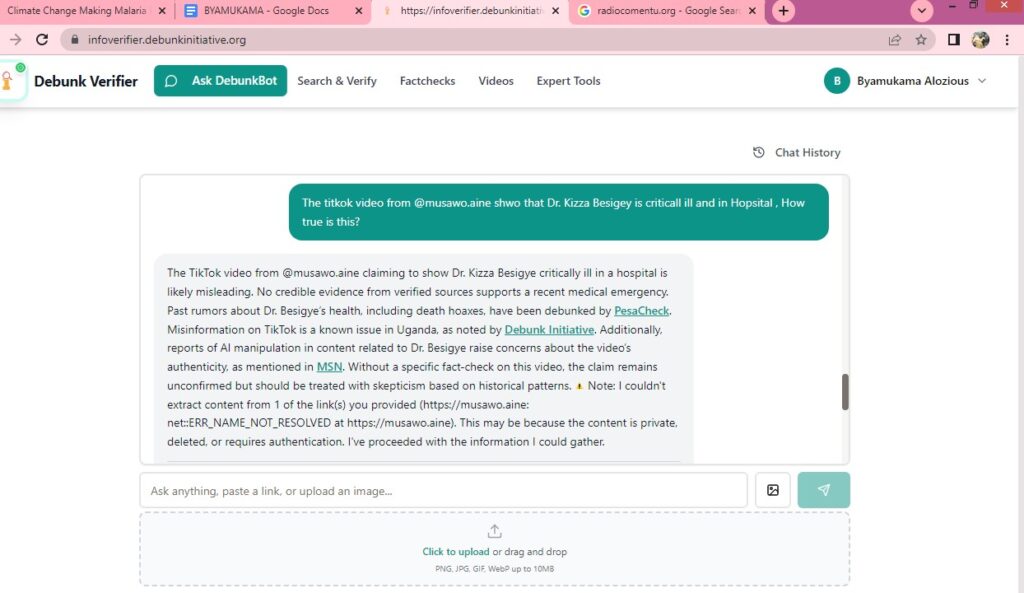
Task: Expand the tab search chevron button
Action: click(921, 11)
